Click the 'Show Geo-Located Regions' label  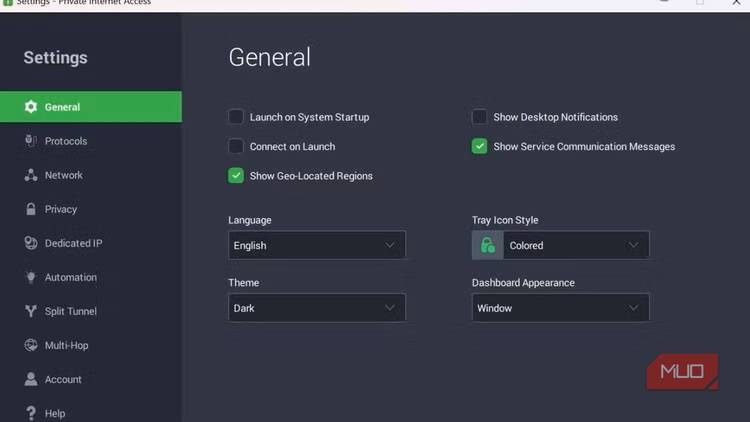point(311,176)
